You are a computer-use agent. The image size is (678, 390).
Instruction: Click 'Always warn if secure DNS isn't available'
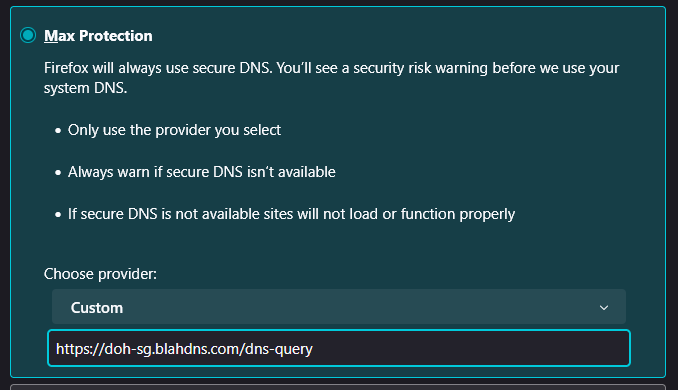tap(201, 172)
